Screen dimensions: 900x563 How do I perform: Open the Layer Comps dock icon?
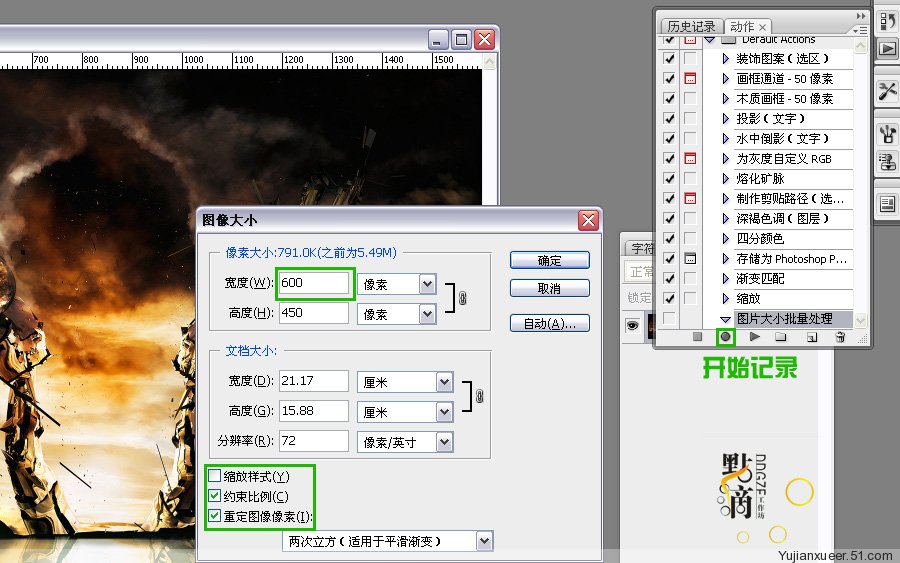(887, 204)
